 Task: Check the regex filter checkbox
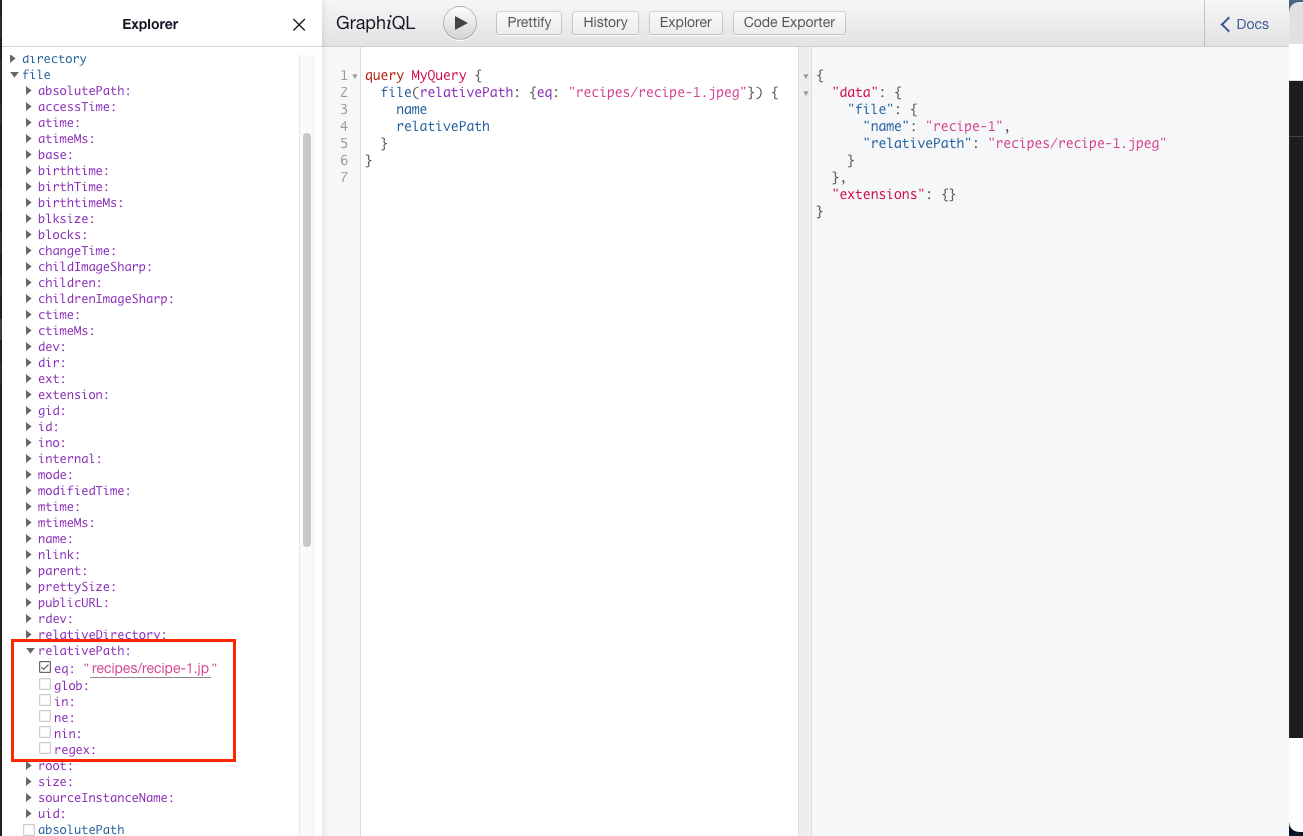click(45, 749)
